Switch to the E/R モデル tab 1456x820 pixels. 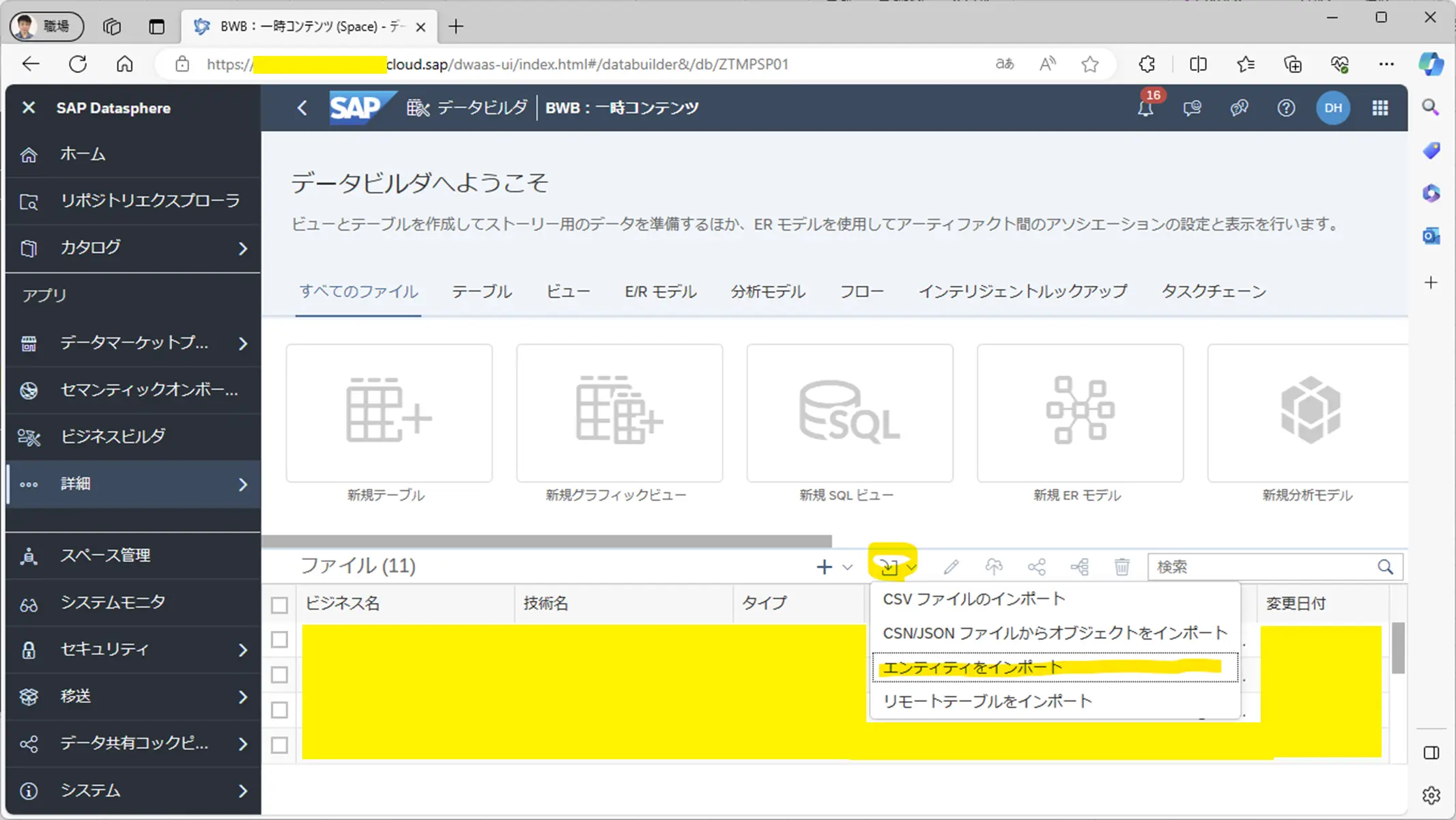660,292
